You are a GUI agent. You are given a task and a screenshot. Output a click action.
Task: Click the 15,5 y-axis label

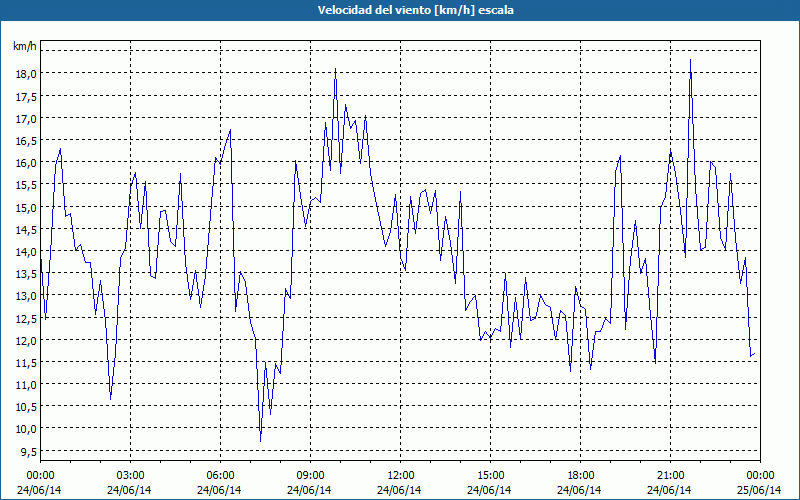[27, 185]
